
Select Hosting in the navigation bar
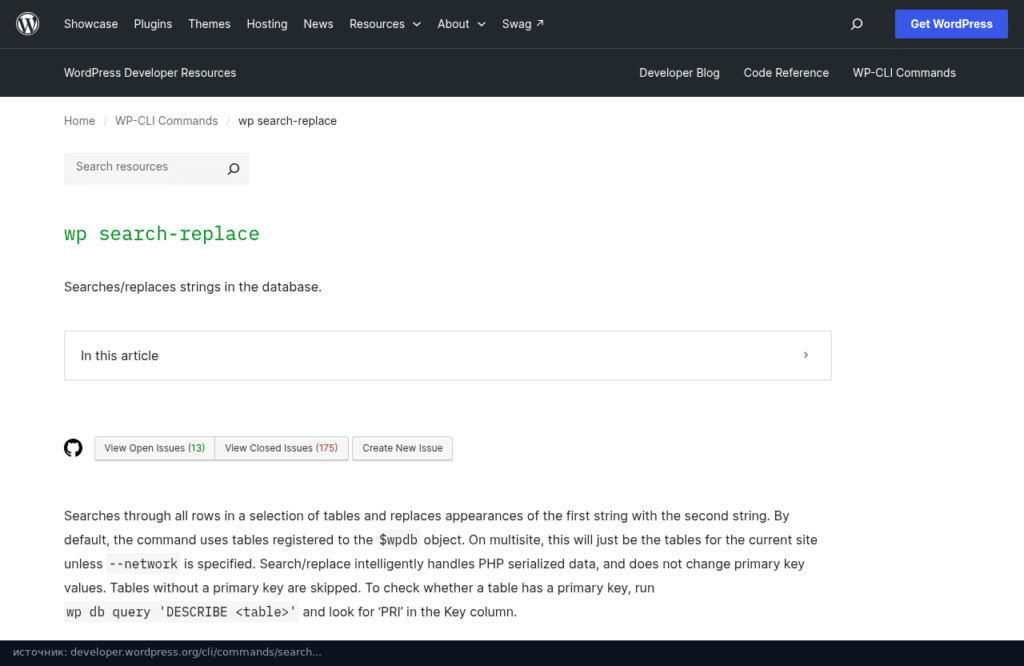266,24
